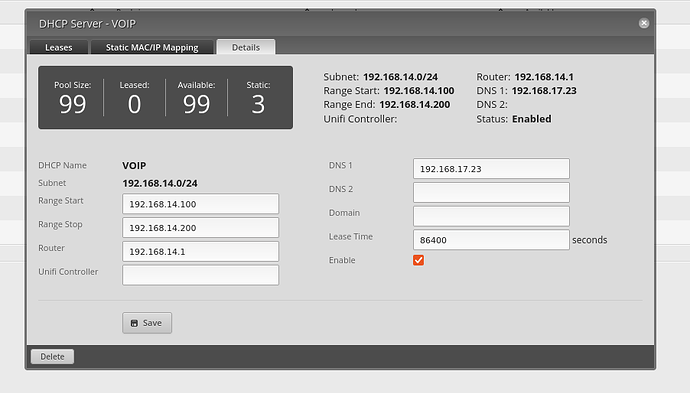Uncheck the Enable checkbox
The width and height of the screenshot is (690, 393).
coord(418,260)
